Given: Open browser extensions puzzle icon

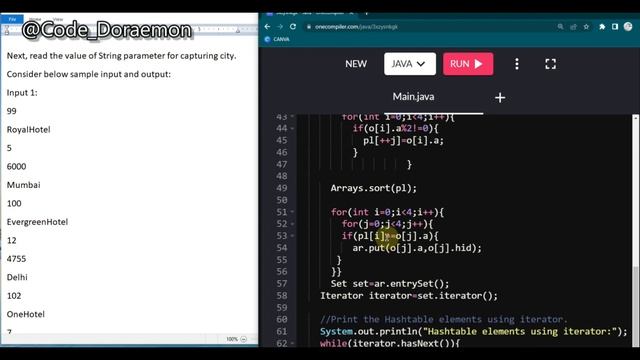Looking at the screenshot, I should coord(602,27).
